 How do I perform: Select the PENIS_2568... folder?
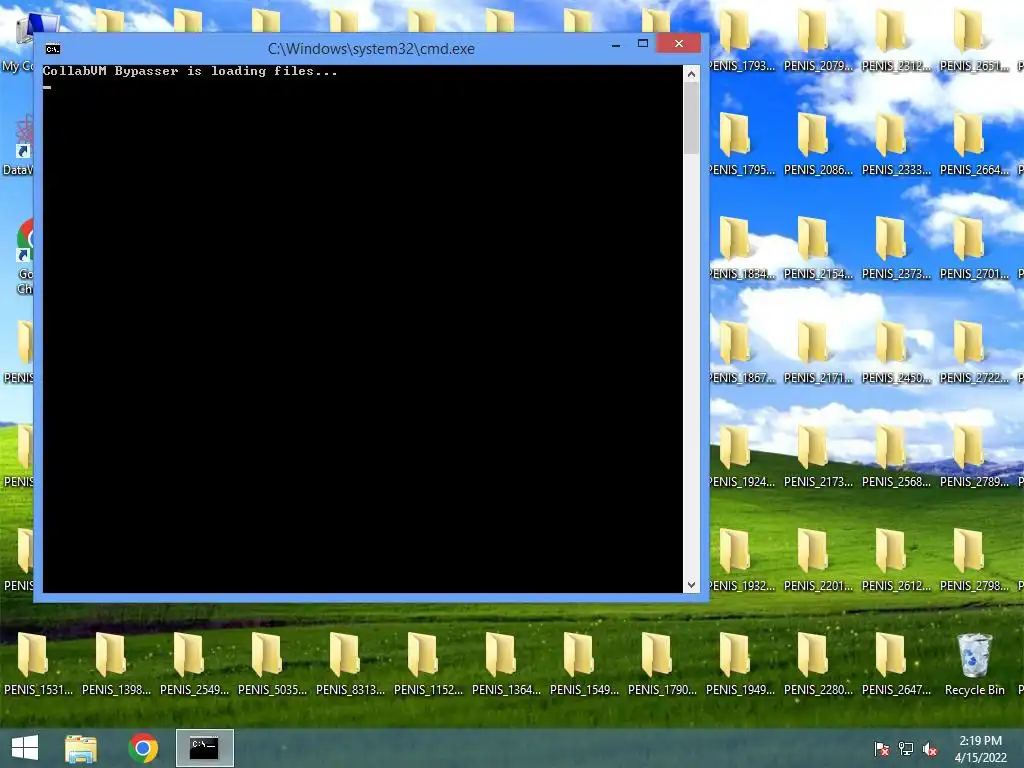pos(897,456)
